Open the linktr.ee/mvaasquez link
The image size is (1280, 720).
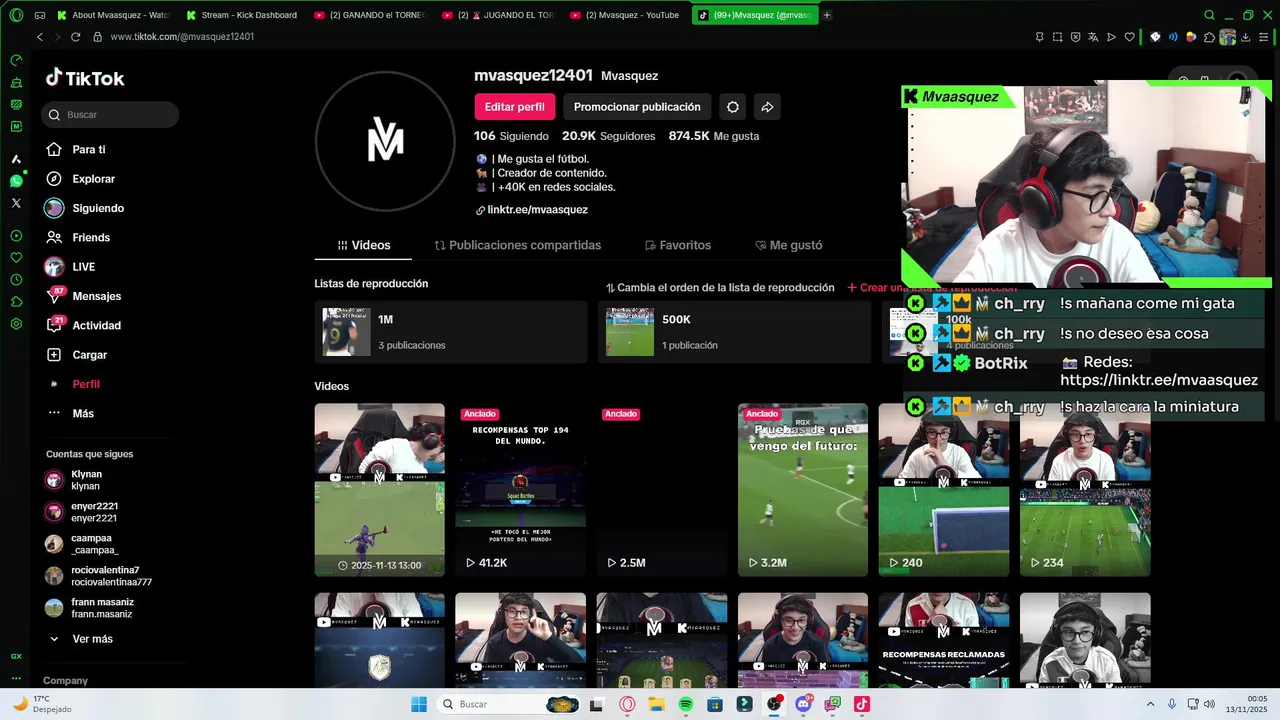(537, 210)
